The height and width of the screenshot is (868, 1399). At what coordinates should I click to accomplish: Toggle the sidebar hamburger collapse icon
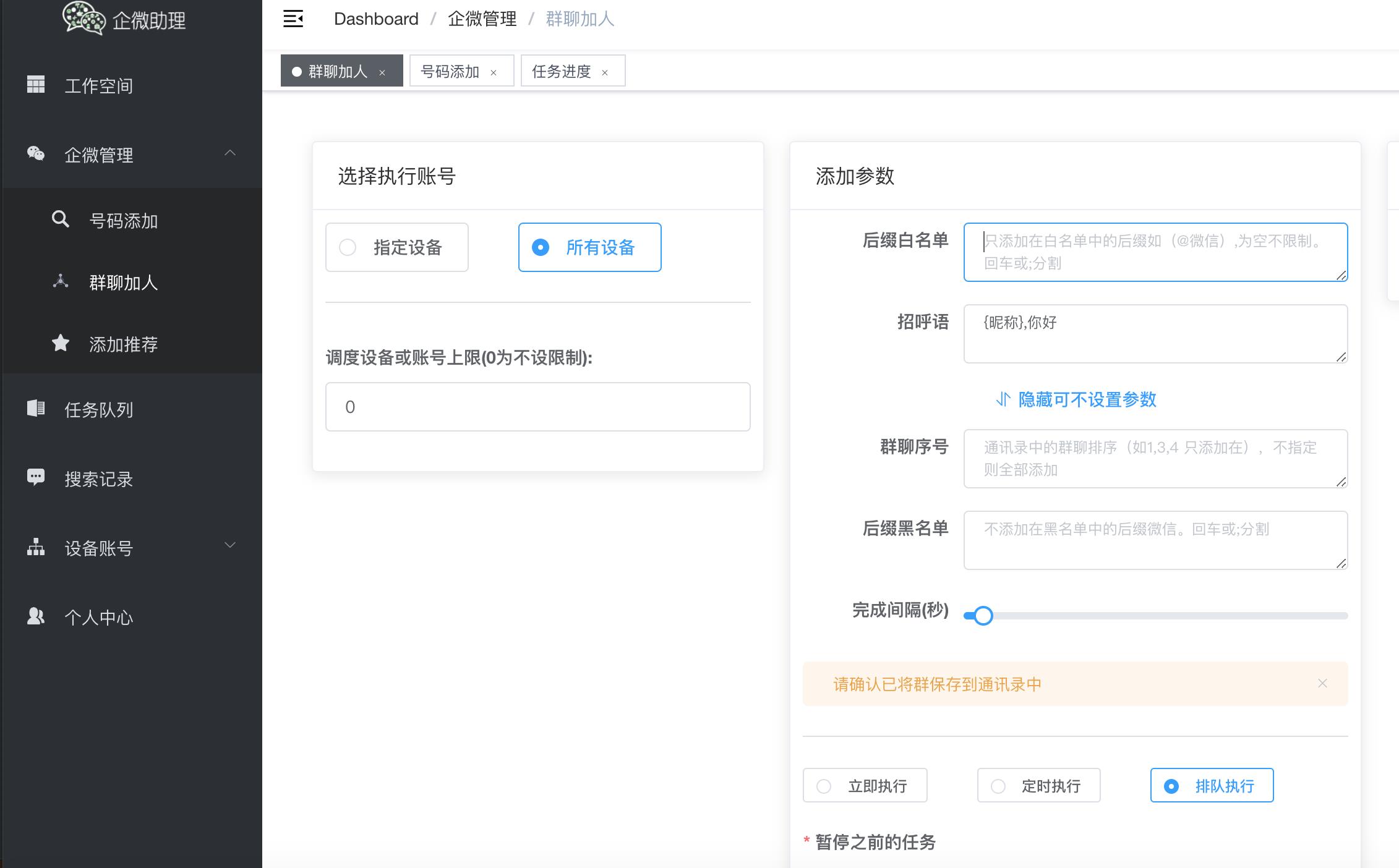293,19
